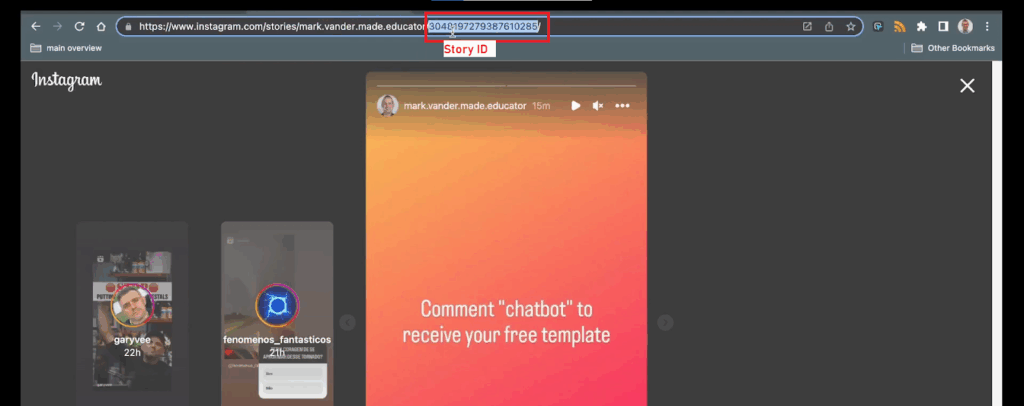Close the story viewer with X

pos(967,86)
